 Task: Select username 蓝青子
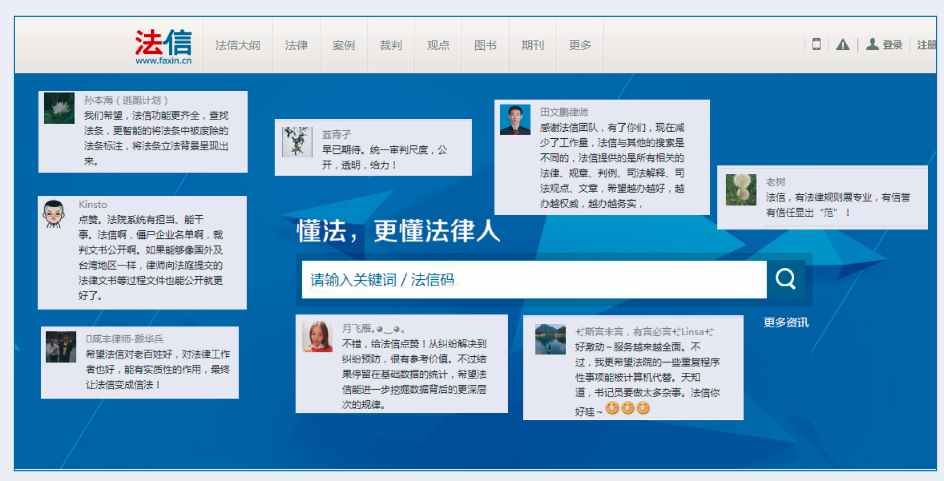coord(337,135)
